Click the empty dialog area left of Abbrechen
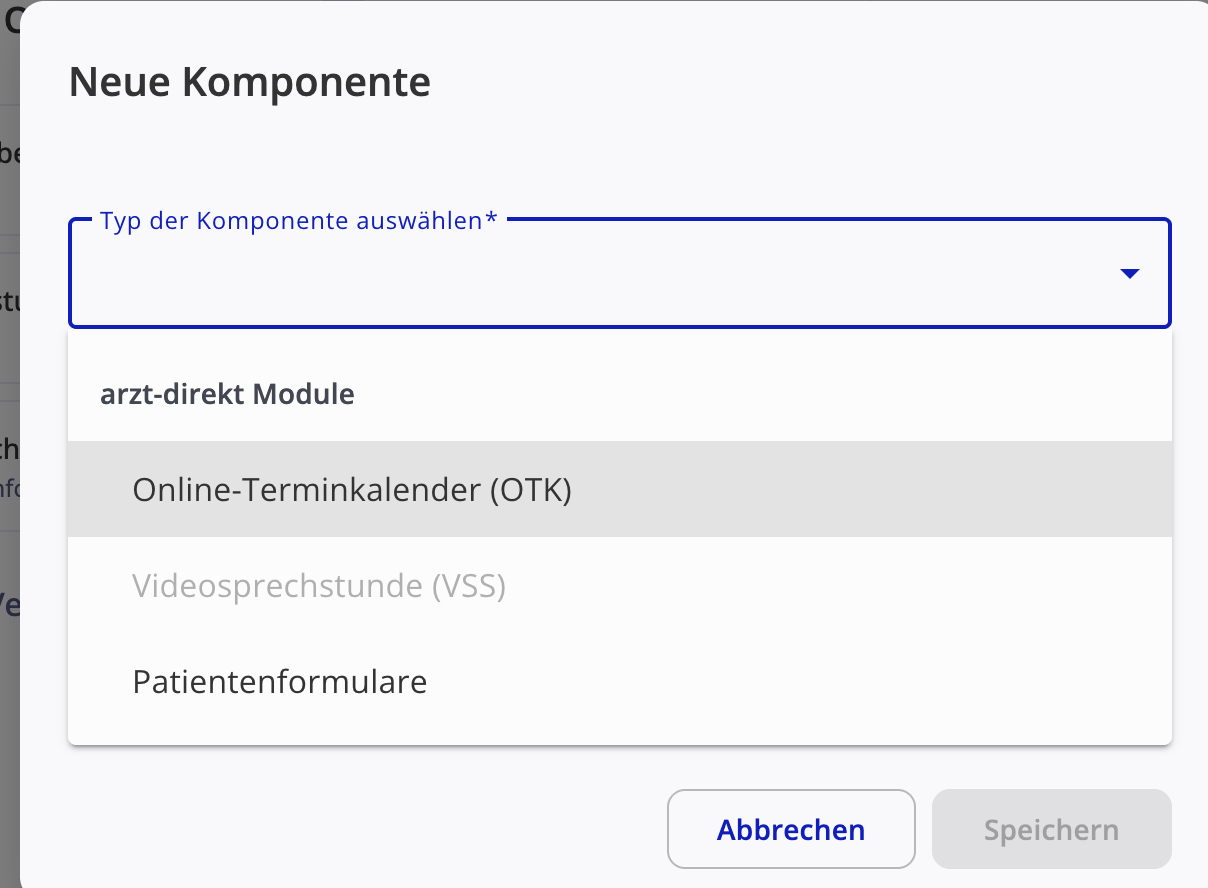Image resolution: width=1208 pixels, height=888 pixels. coord(360,829)
